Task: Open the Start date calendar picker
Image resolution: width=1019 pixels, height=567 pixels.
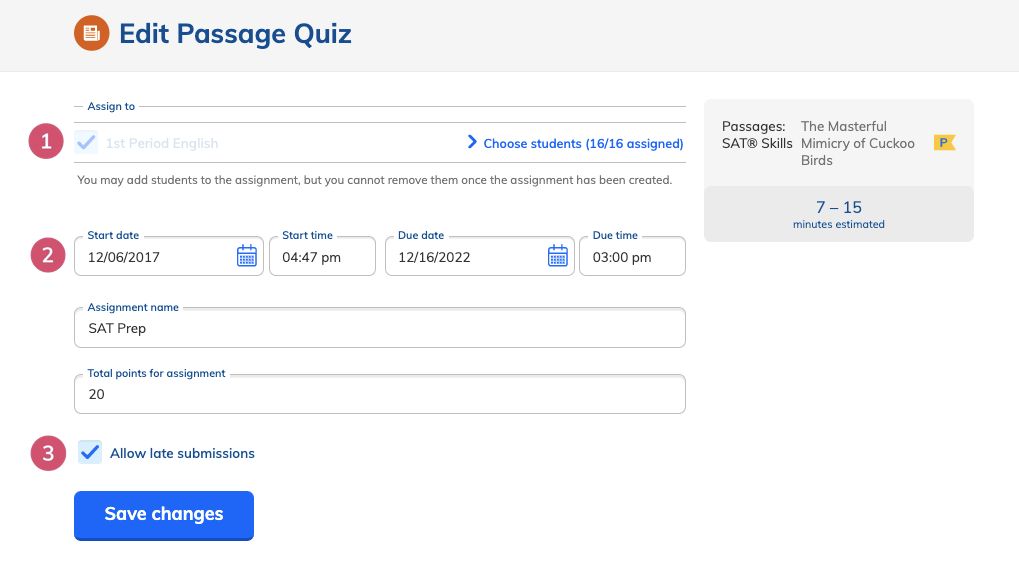Action: (247, 256)
